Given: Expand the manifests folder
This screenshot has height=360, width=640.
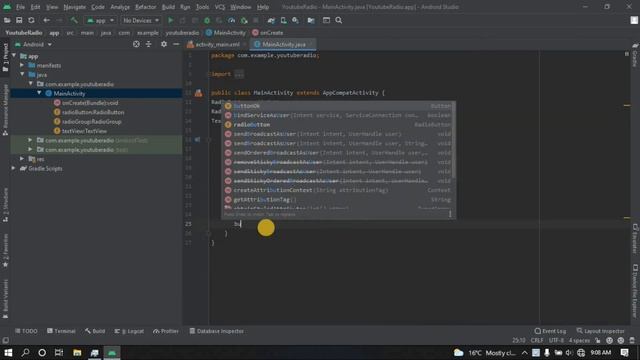Looking at the screenshot, I should tap(22, 65).
